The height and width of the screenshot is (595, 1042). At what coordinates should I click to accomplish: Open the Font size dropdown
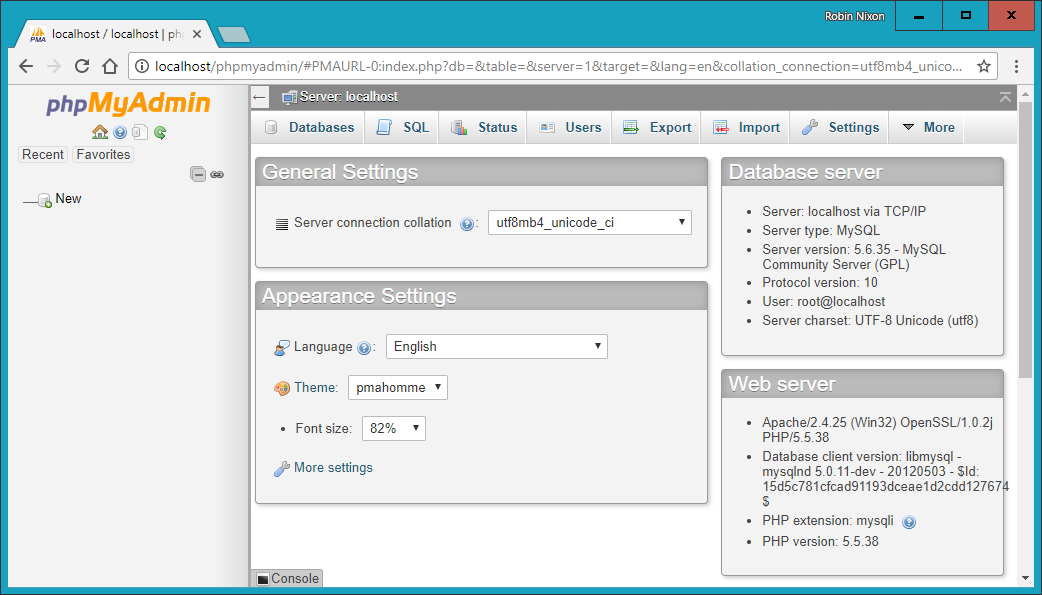coord(393,429)
